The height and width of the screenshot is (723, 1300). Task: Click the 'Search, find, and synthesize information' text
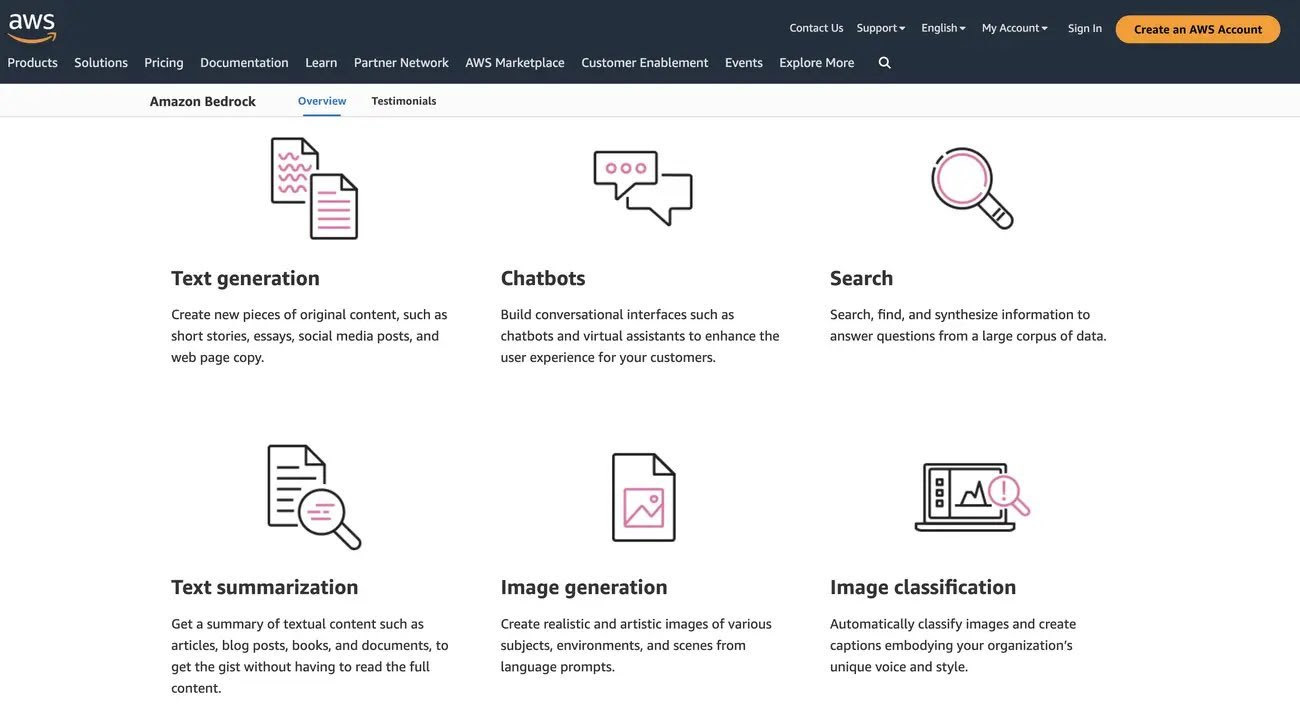(x=968, y=325)
